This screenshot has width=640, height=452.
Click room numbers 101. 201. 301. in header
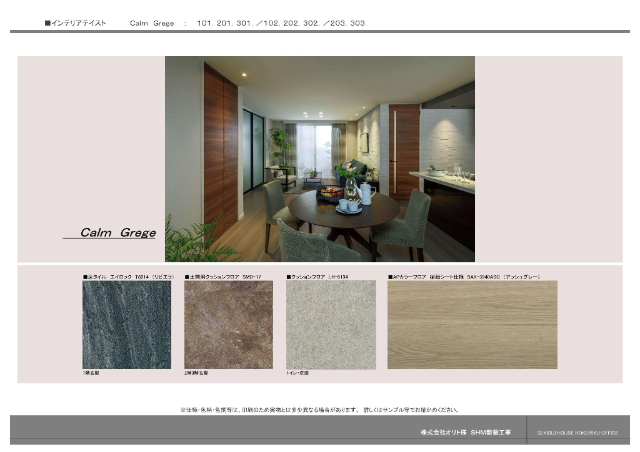point(226,21)
